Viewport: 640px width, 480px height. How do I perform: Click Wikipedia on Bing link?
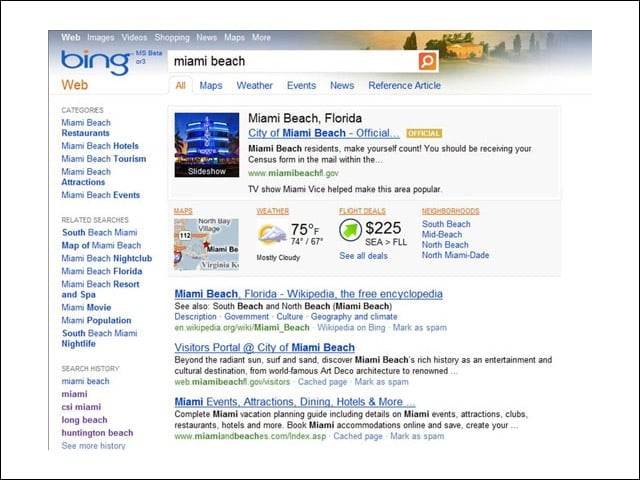tap(351, 327)
